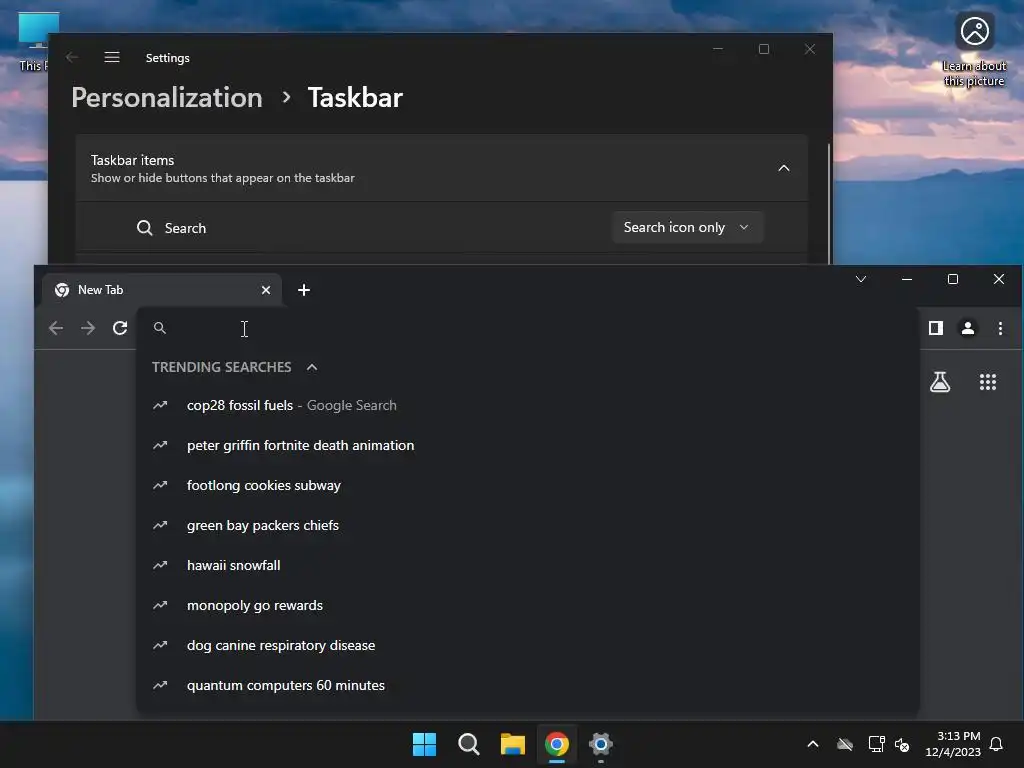Viewport: 1024px width, 768px height.
Task: Show hidden system tray icons
Action: coord(813,744)
